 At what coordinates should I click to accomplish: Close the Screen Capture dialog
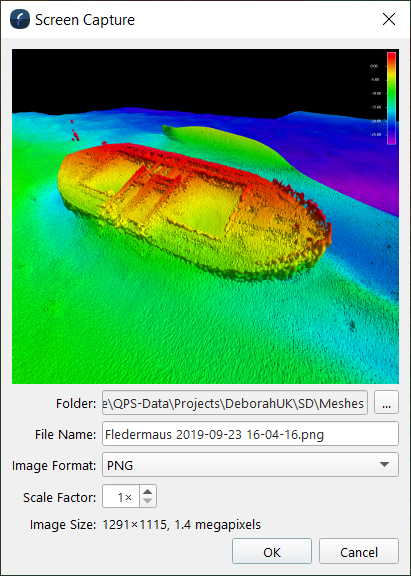point(389,19)
